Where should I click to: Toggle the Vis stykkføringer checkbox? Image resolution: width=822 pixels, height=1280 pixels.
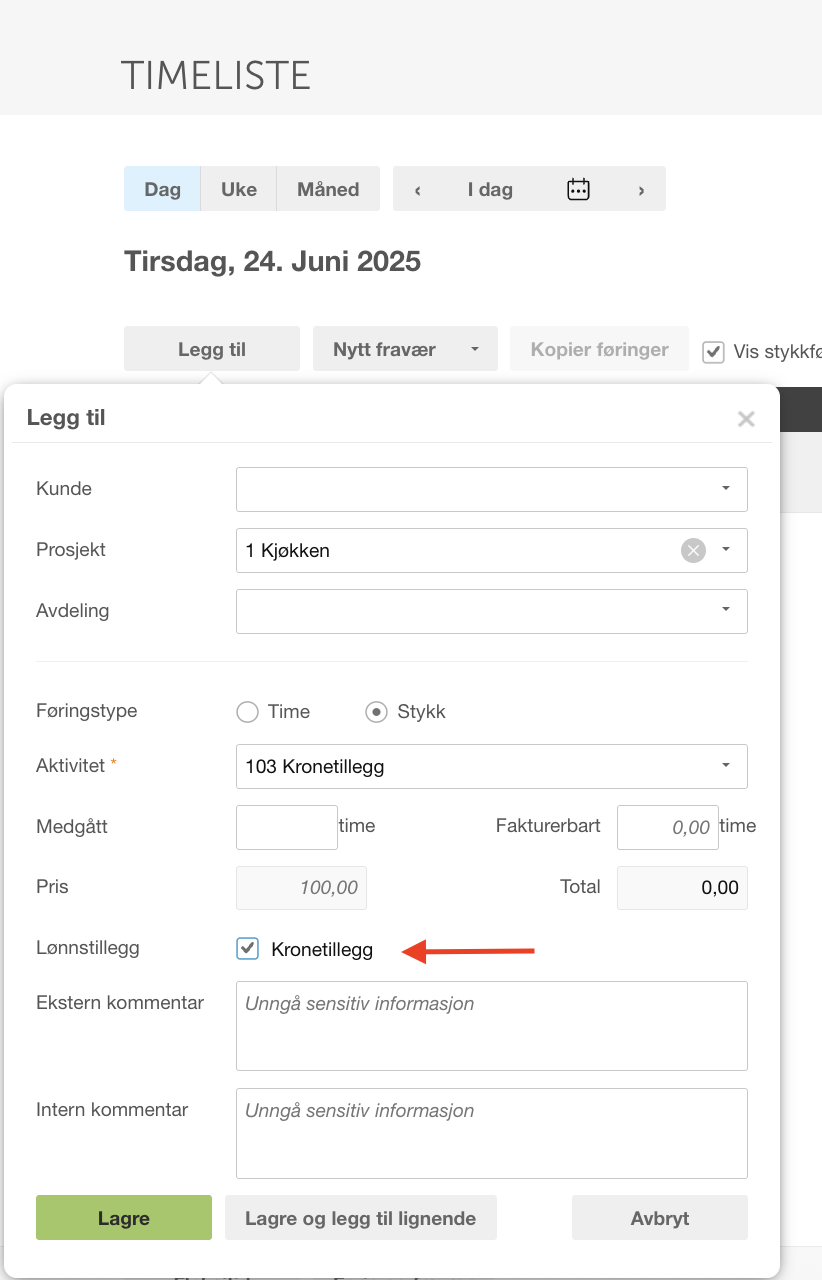713,351
